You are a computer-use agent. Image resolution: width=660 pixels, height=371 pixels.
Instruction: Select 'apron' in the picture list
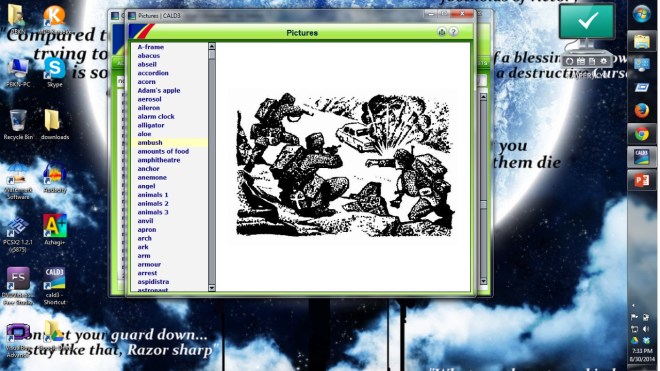146,230
